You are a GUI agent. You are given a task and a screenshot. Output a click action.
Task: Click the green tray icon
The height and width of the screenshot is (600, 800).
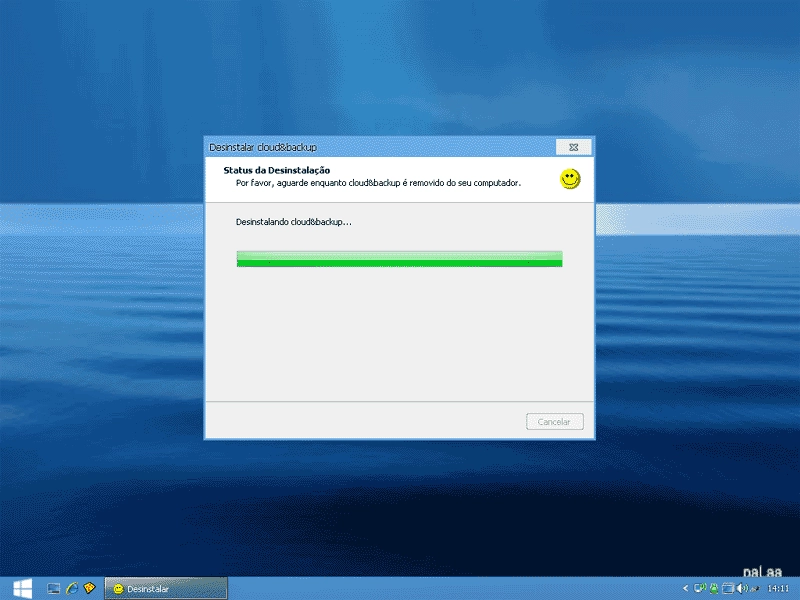click(x=714, y=588)
